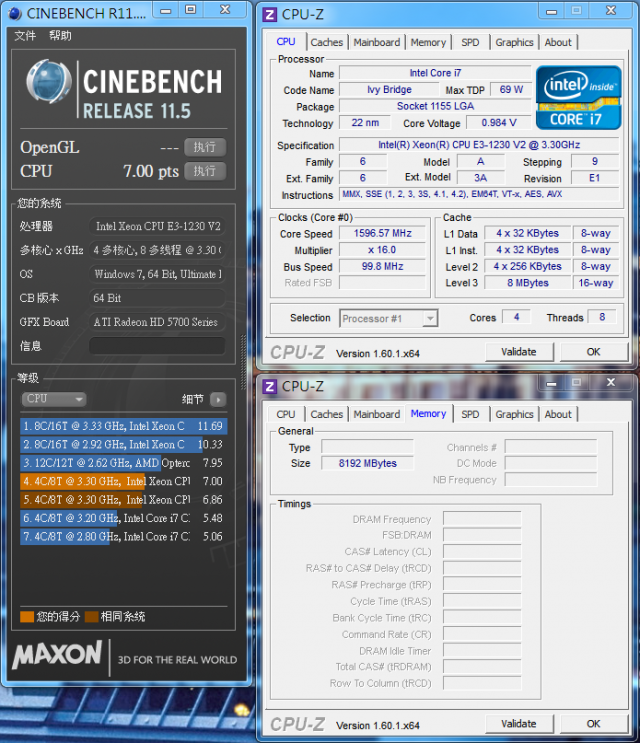Open the Memory tab in top CPU-Z window
This screenshot has width=640, height=744.
428,42
